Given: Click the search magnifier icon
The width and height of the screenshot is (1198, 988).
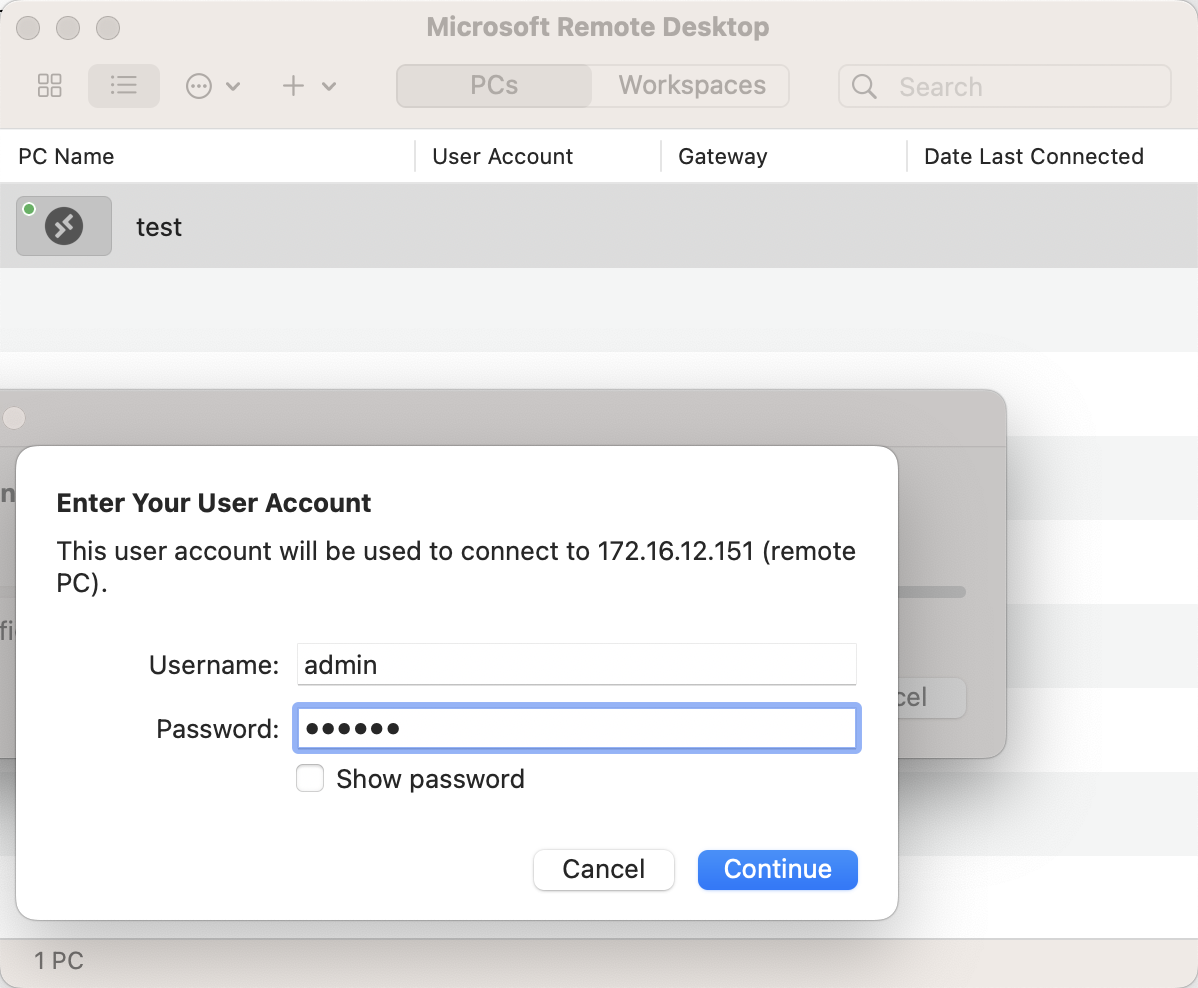Looking at the screenshot, I should coord(864,86).
